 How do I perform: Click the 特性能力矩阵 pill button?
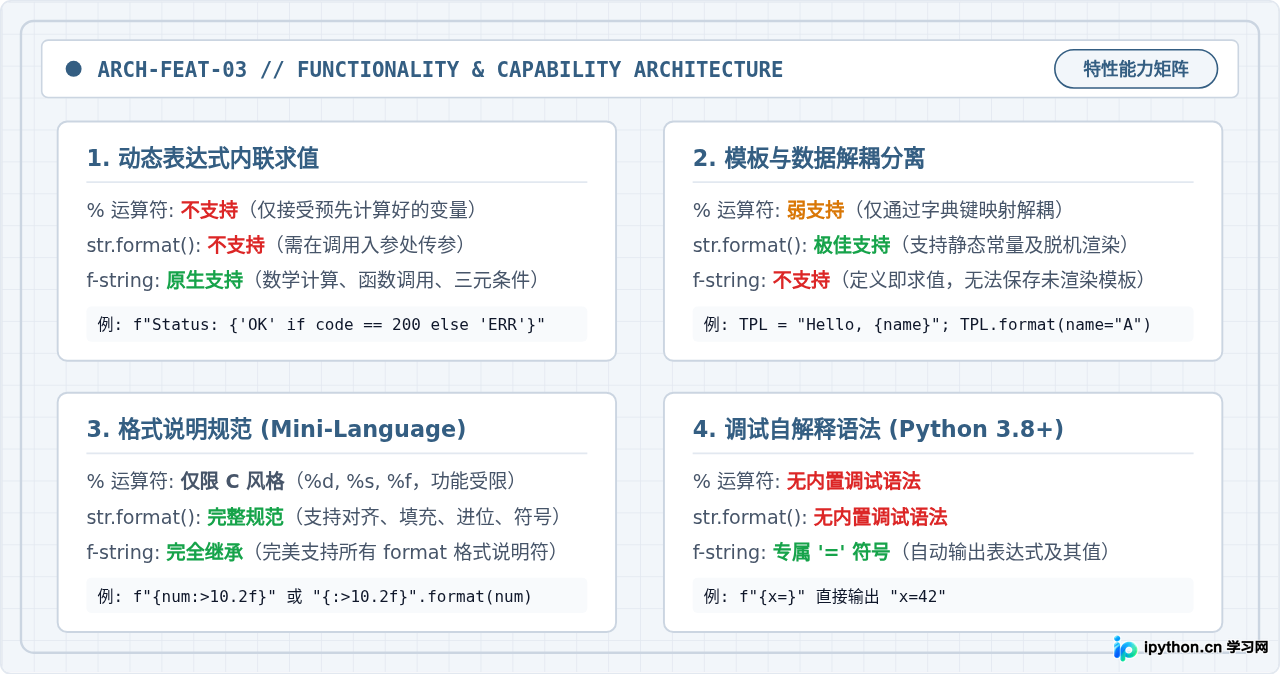pos(1136,69)
